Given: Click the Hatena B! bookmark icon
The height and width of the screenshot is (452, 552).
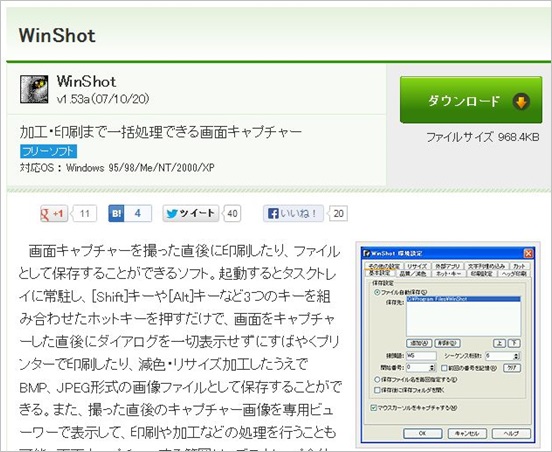Looking at the screenshot, I should [x=116, y=213].
